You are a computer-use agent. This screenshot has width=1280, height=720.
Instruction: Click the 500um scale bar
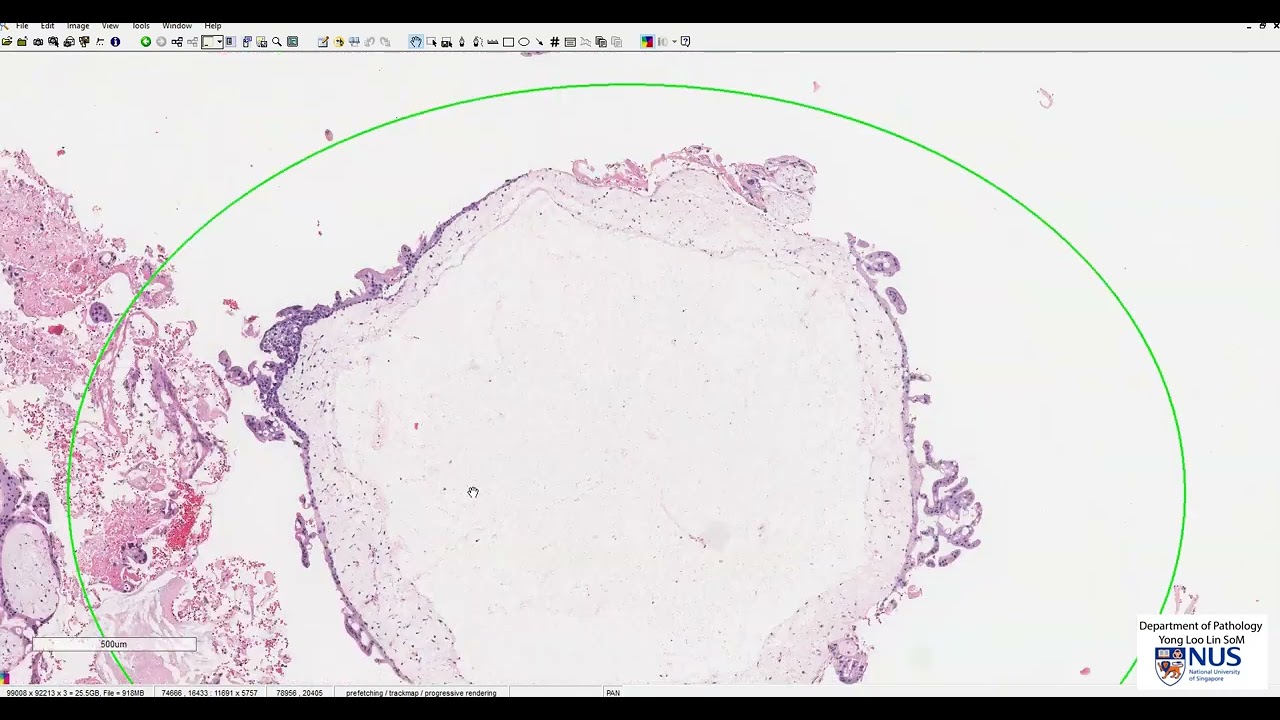click(x=114, y=645)
